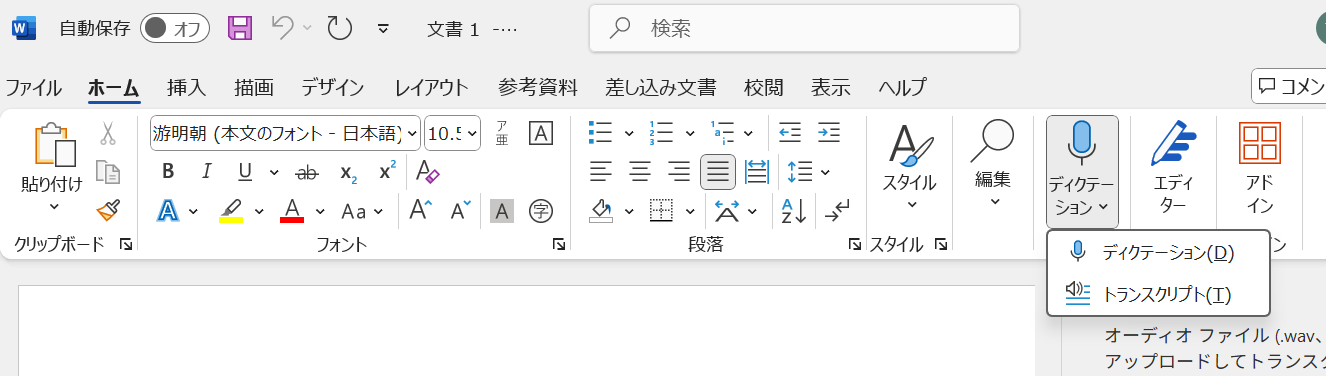This screenshot has width=1326, height=376.
Task: Toggle Subscript formatting
Action: (349, 172)
